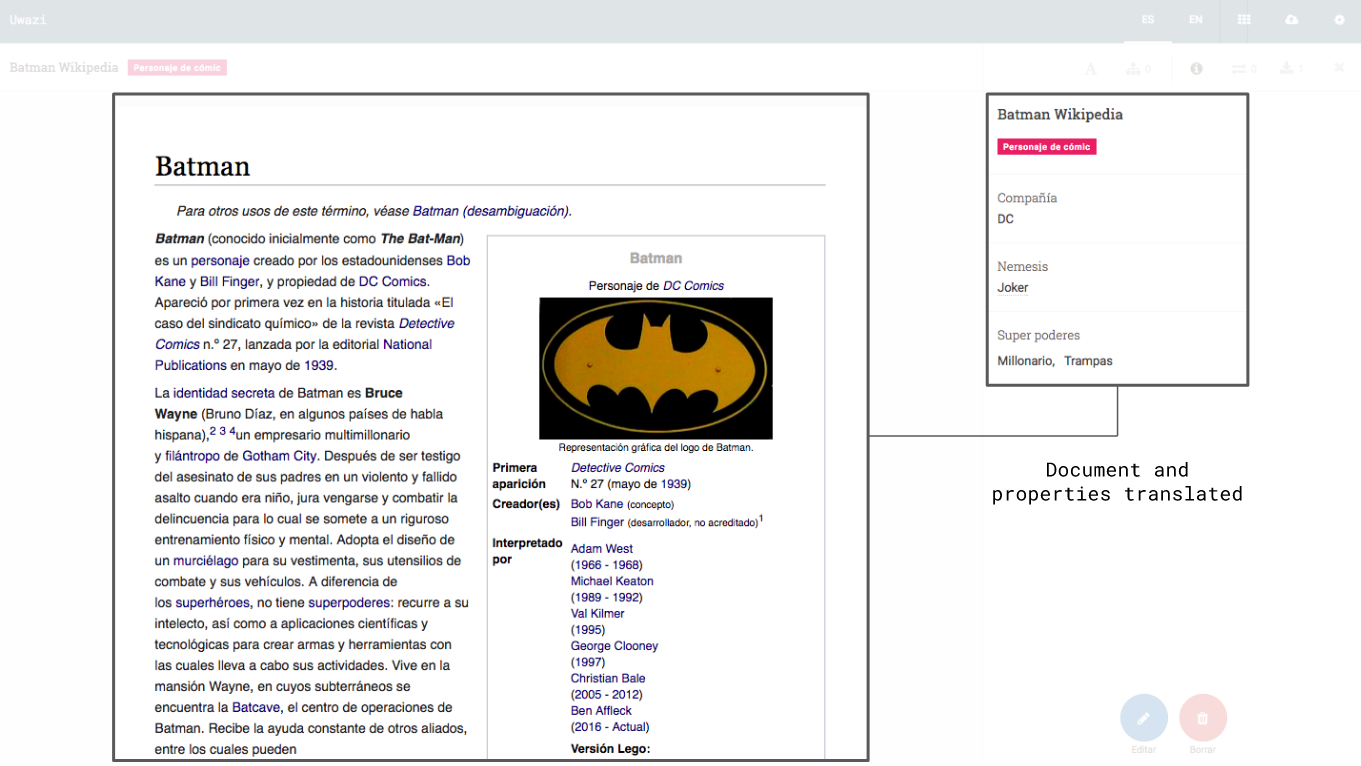
Task: Switch interface language to EN
Action: [x=1196, y=20]
